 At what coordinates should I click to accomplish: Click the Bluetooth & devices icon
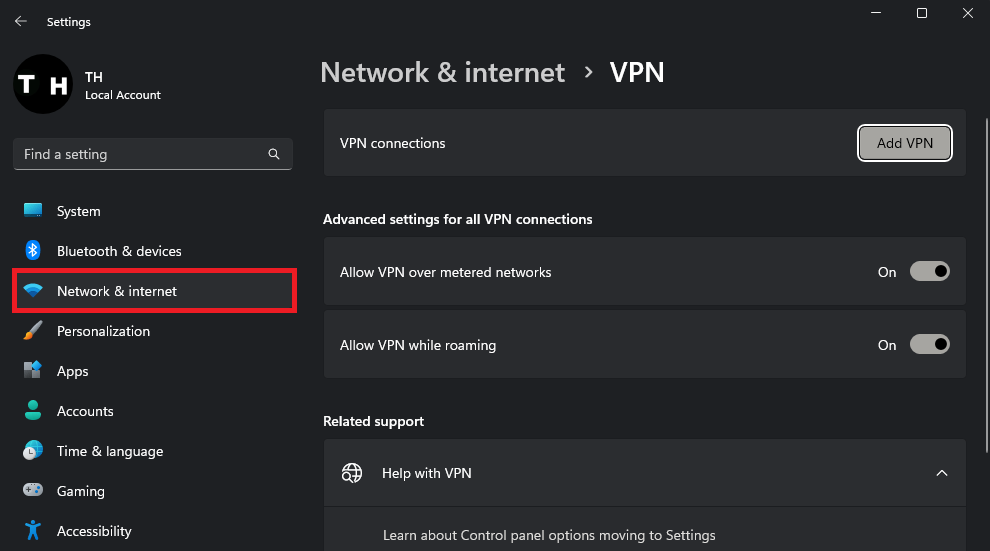point(33,251)
